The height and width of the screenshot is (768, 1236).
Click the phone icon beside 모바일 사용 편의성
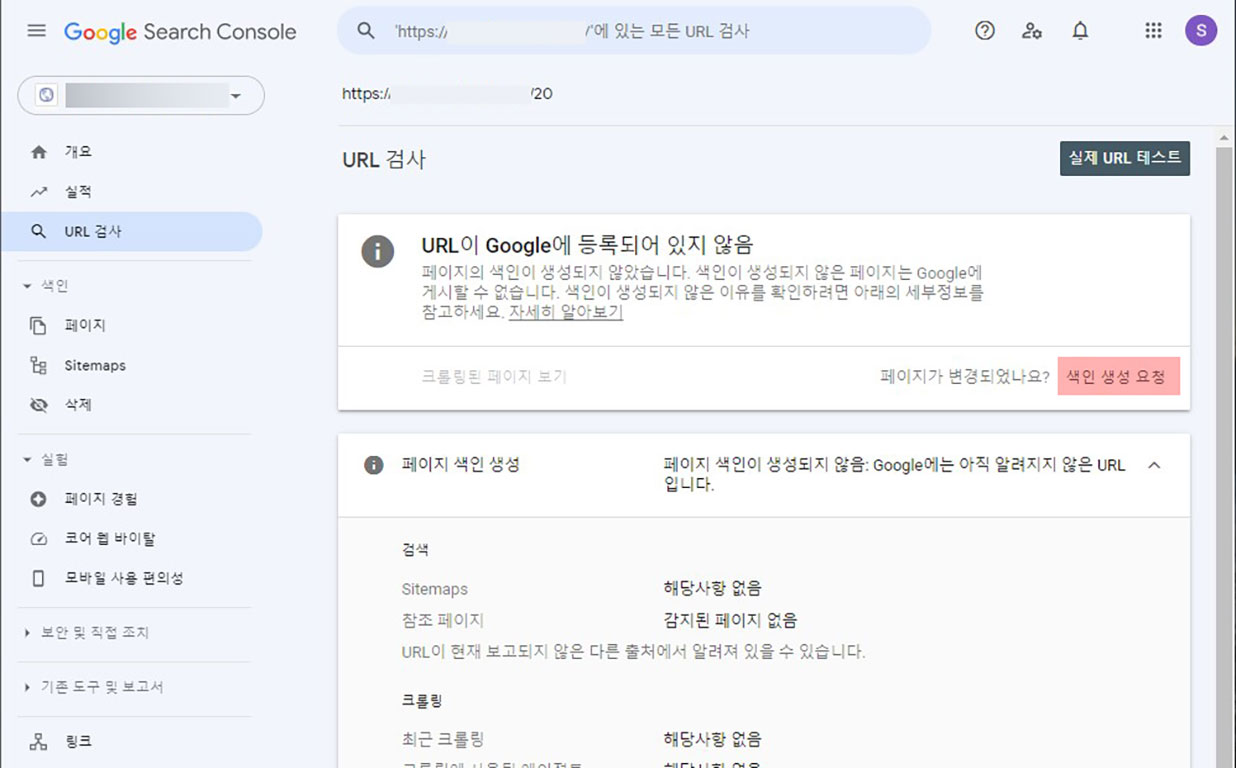coord(39,578)
